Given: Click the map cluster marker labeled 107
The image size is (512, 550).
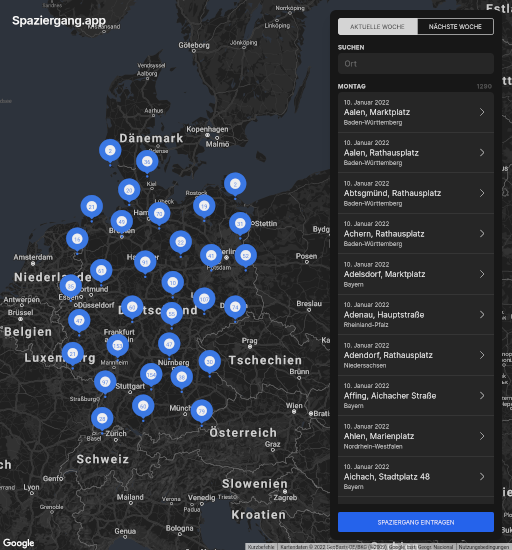Looking at the screenshot, I should tap(204, 299).
